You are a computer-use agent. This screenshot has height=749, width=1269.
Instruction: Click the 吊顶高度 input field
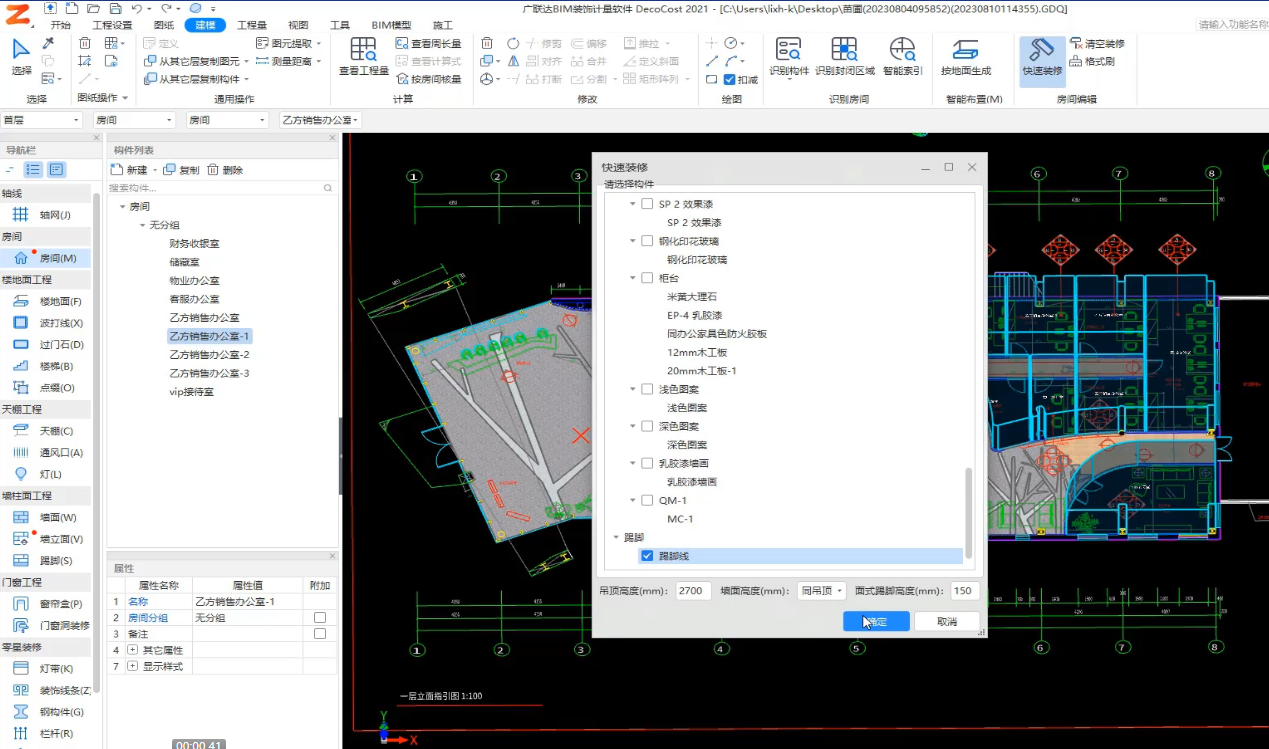693,591
